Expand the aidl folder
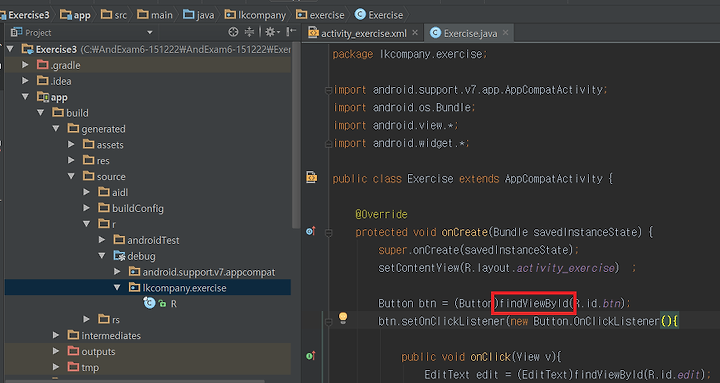 pyautogui.click(x=86, y=192)
